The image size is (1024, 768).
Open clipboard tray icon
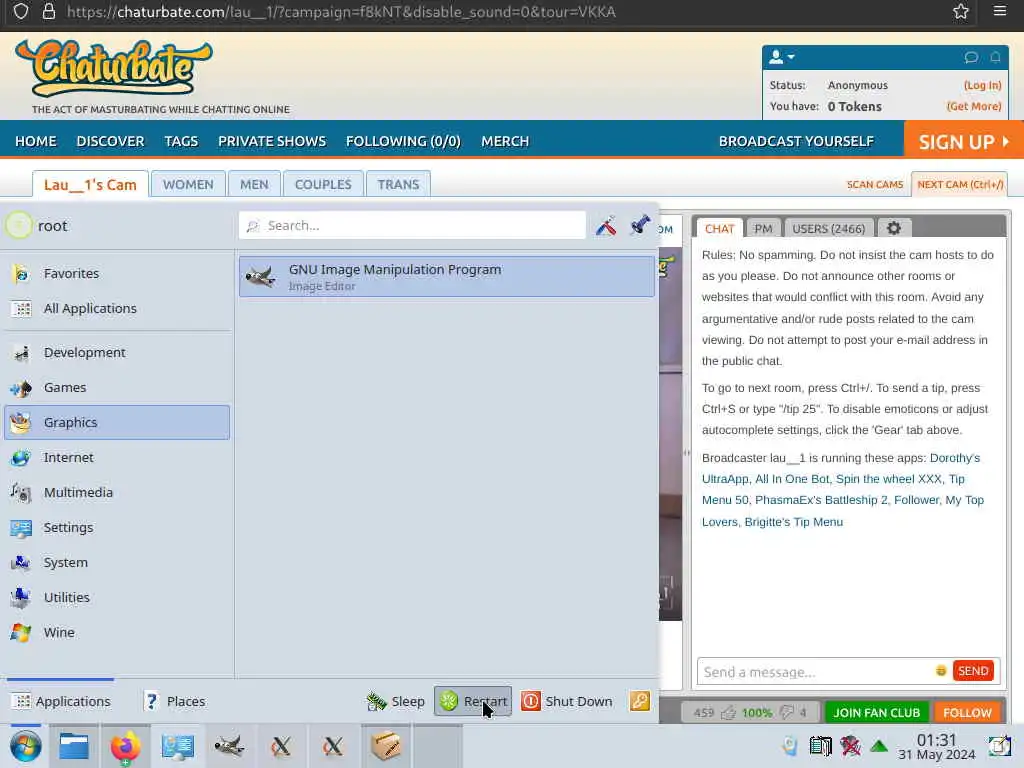pyautogui.click(x=820, y=746)
